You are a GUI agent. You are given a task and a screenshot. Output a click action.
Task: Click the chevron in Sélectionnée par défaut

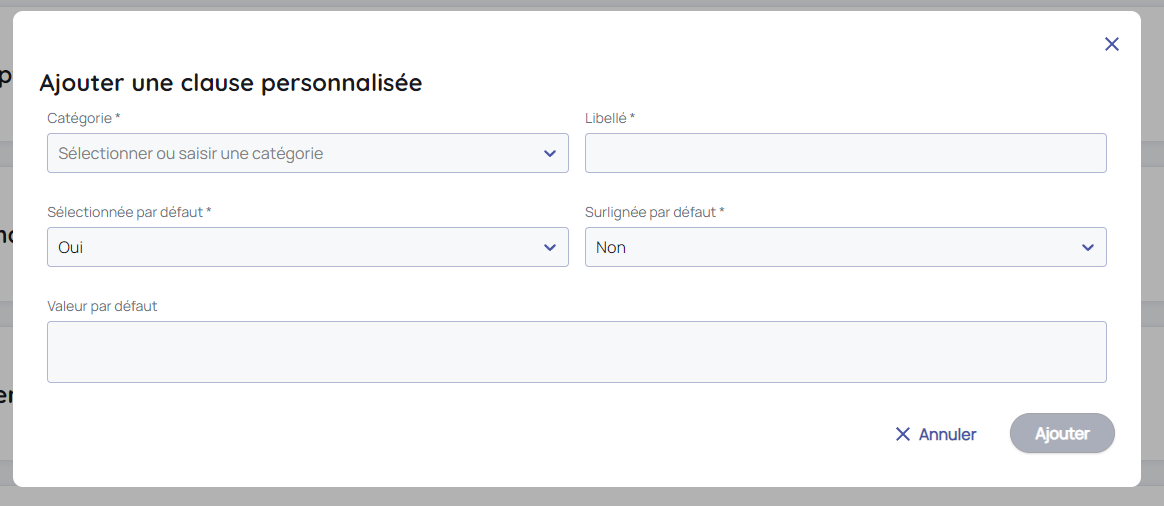tap(549, 247)
